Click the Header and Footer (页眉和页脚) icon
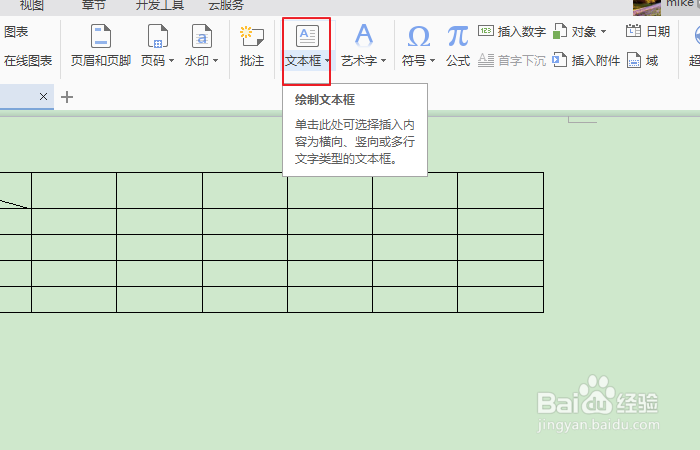 click(101, 36)
